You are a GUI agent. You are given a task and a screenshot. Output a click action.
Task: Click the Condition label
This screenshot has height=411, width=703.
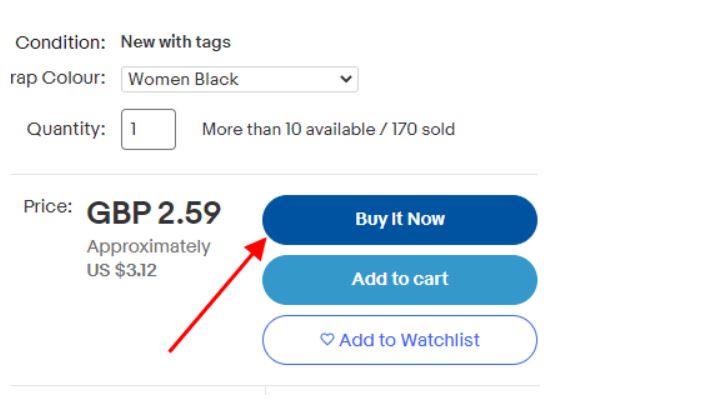tap(59, 43)
